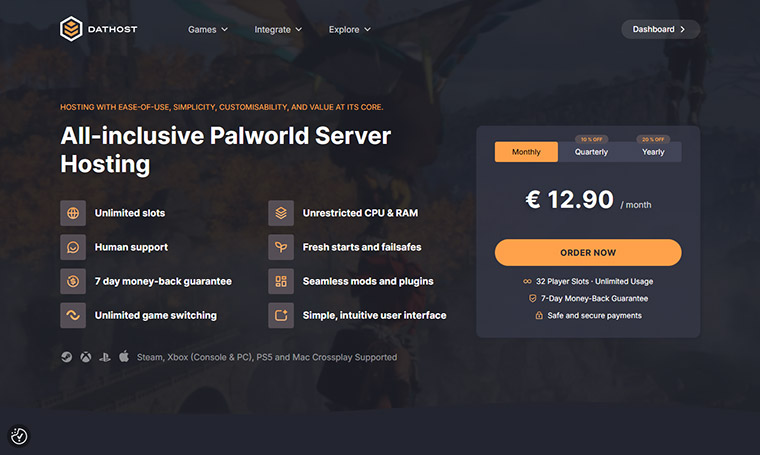Click the cookie preferences icon at bottom left
The height and width of the screenshot is (455, 760).
point(19,436)
